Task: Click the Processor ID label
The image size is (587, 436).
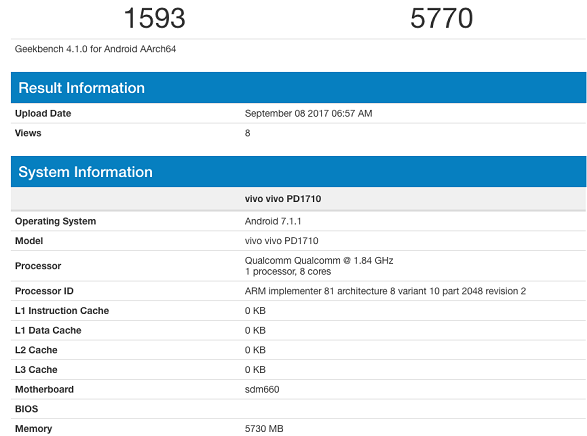Action: (x=44, y=291)
